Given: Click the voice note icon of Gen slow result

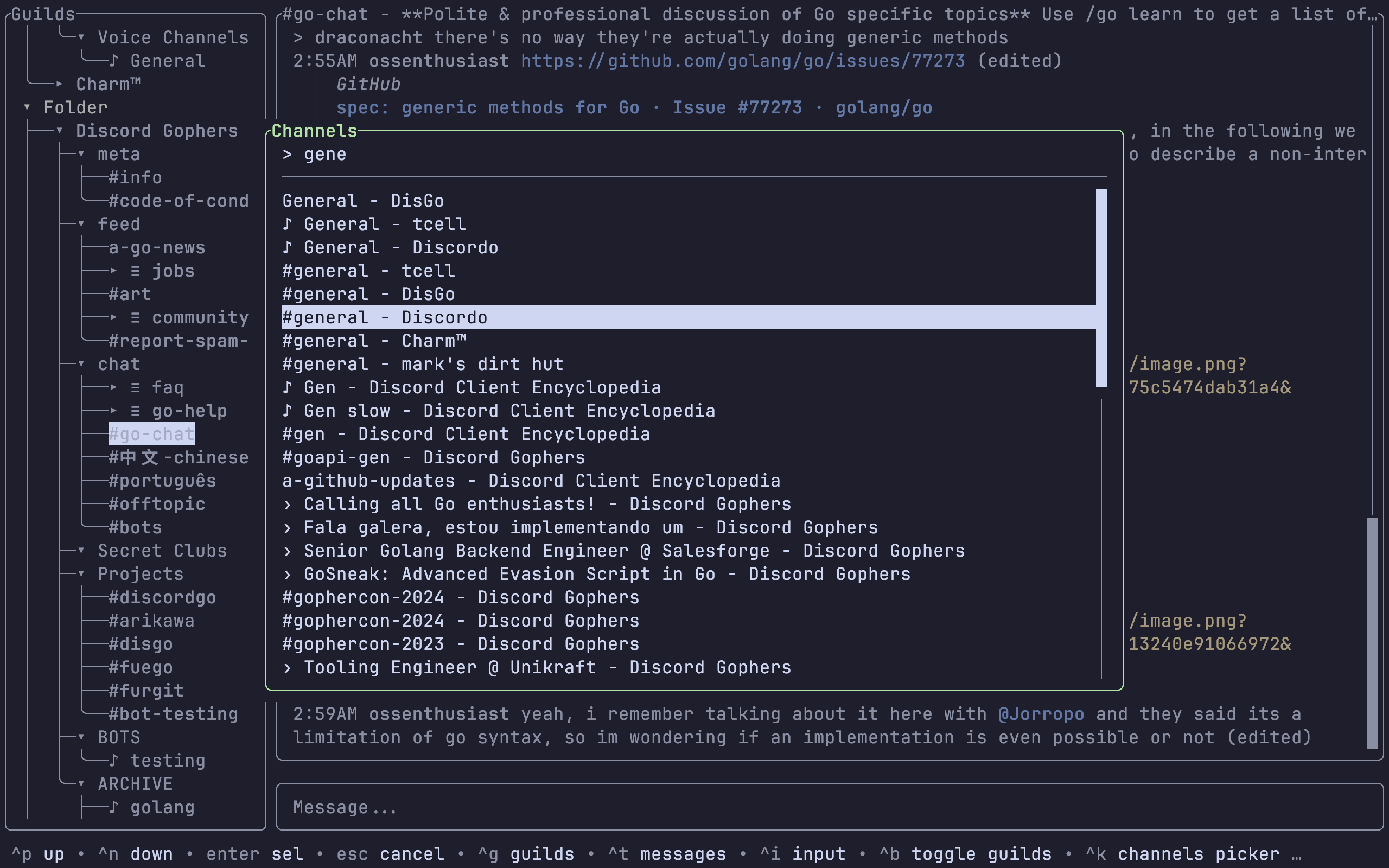Looking at the screenshot, I should (288, 411).
